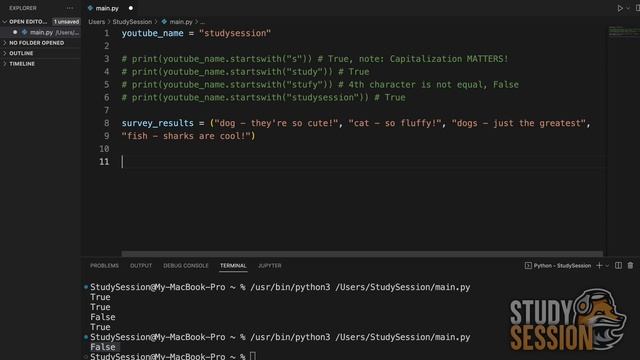
Task: Switch to the TERMINAL tab
Action: (233, 266)
